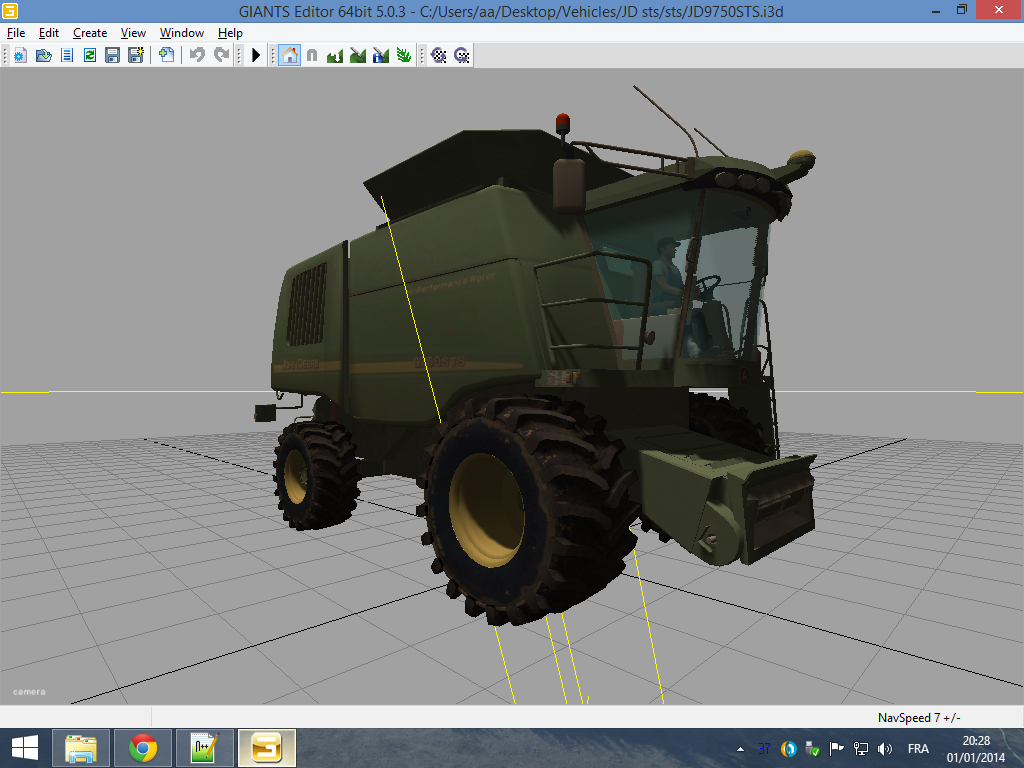Screen dimensions: 1024x768
Task: Undo the last action
Action: click(x=197, y=56)
